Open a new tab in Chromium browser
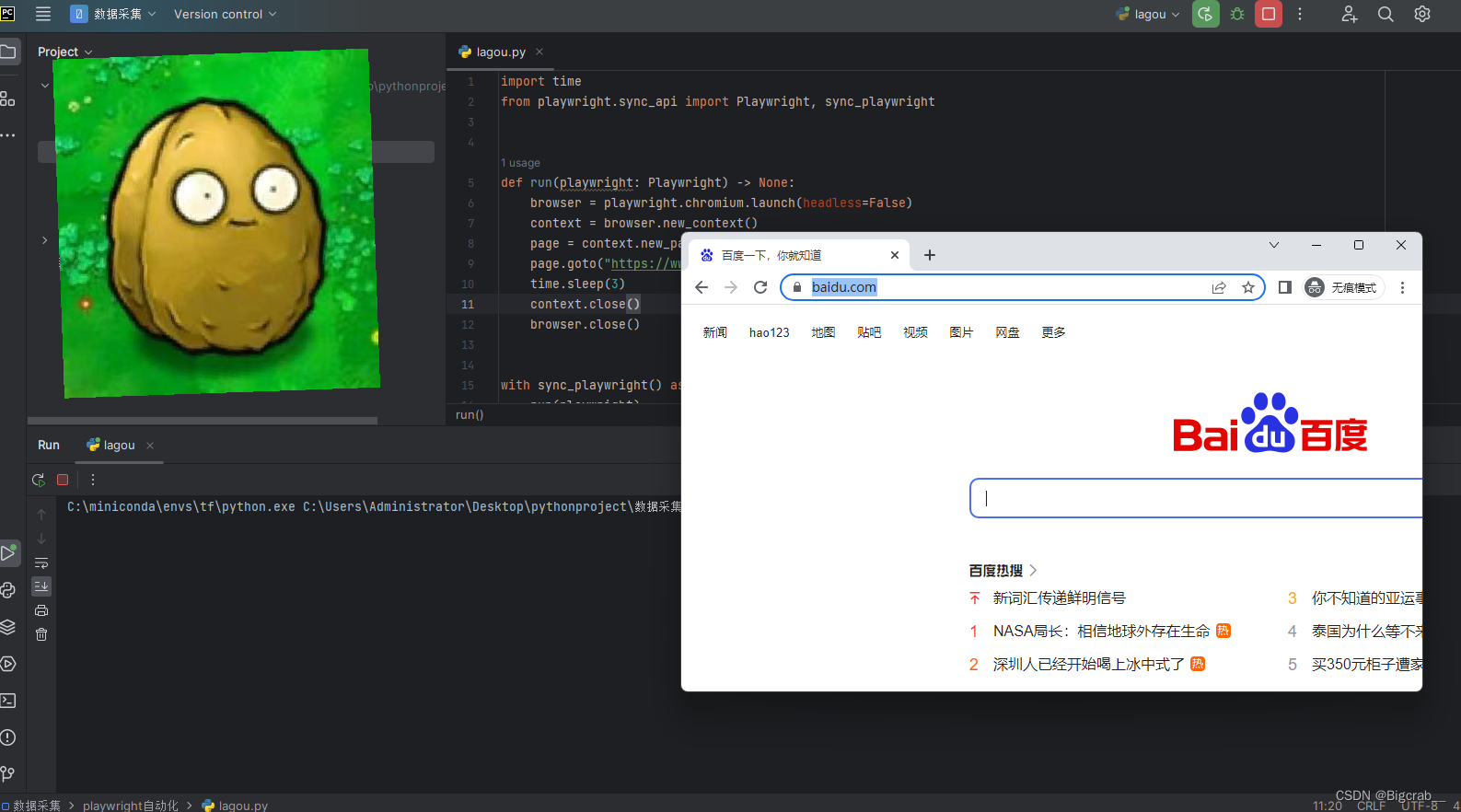 click(x=930, y=255)
